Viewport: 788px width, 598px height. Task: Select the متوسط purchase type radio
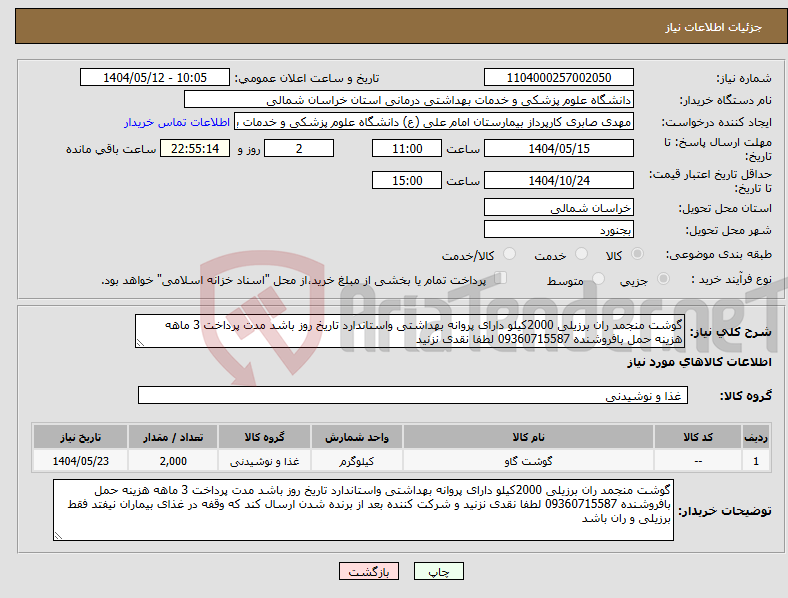point(599,278)
